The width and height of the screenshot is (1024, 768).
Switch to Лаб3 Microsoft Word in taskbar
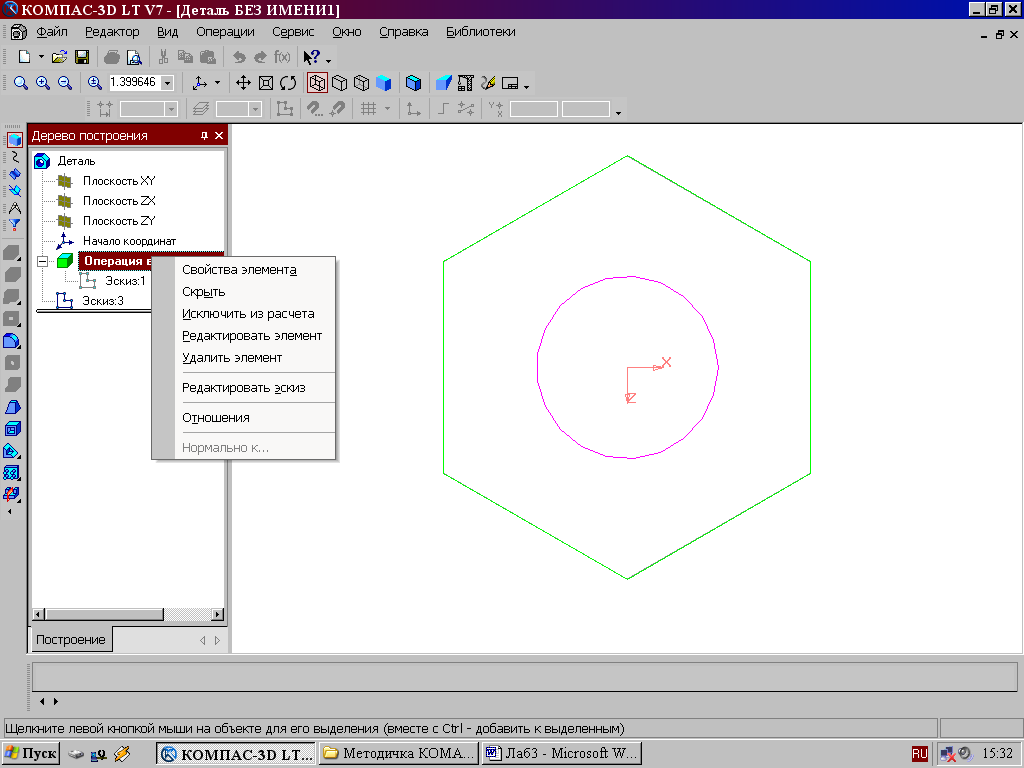[560, 753]
